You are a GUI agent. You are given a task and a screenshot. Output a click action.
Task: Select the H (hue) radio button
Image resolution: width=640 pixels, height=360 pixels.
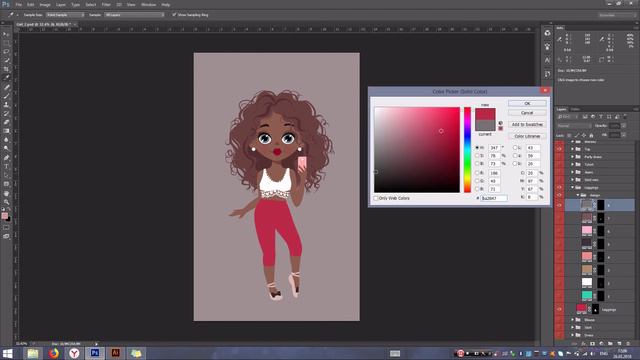coord(477,147)
